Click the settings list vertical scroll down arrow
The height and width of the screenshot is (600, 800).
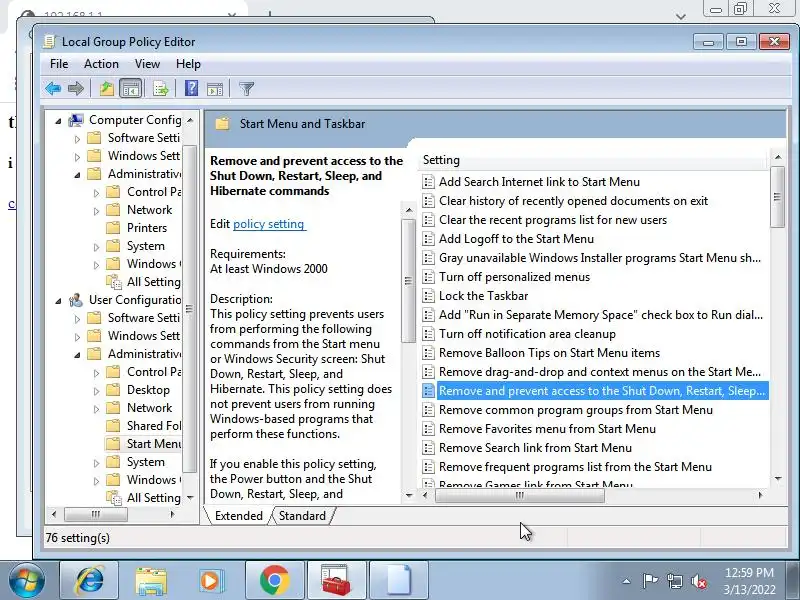(778, 479)
